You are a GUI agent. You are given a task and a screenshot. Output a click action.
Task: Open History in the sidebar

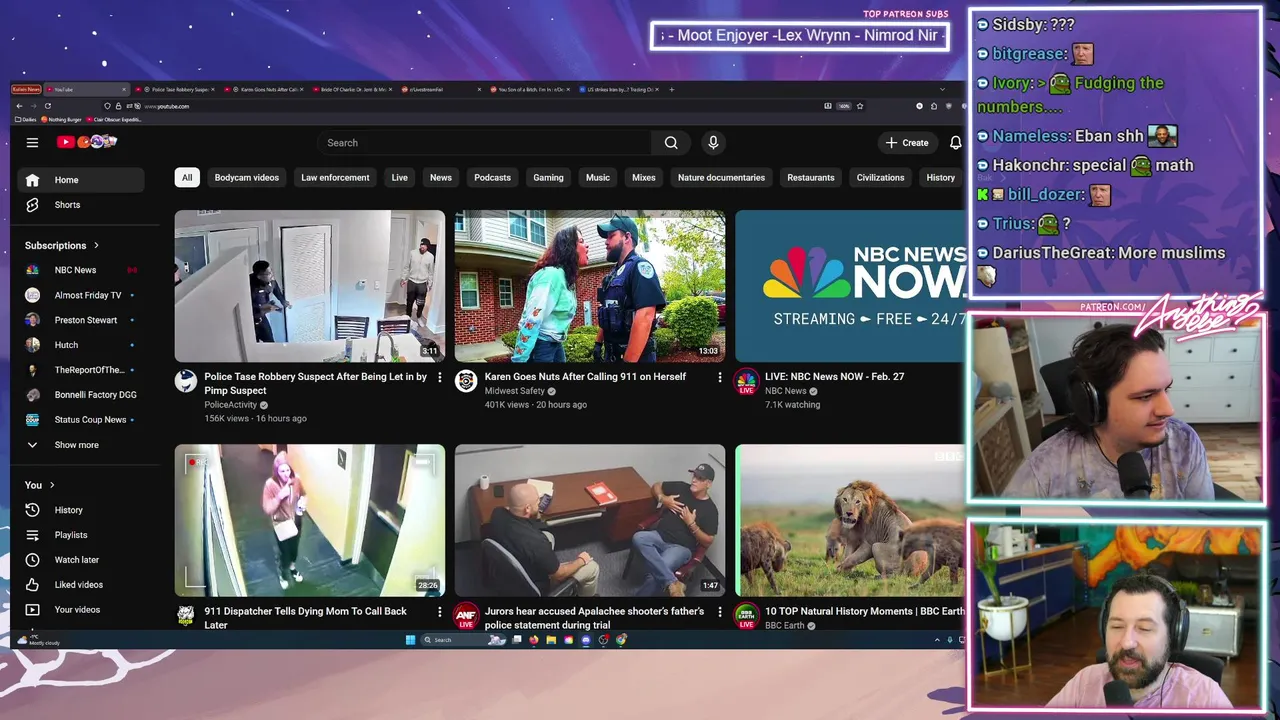[80, 510]
